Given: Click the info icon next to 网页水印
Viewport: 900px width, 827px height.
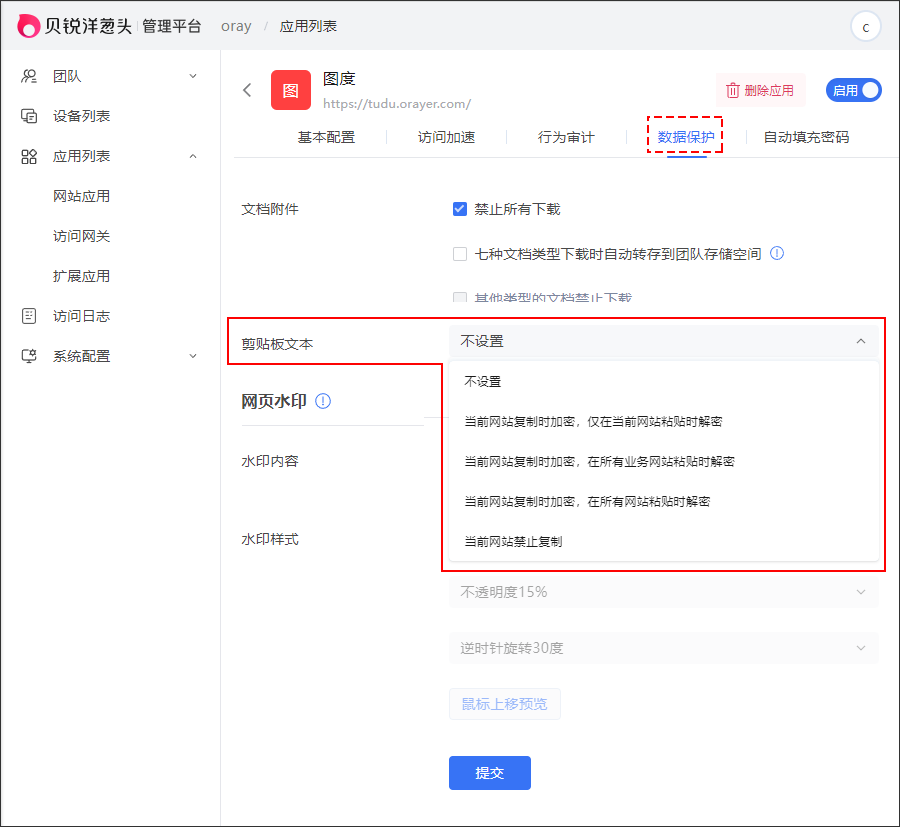Looking at the screenshot, I should tap(323, 401).
